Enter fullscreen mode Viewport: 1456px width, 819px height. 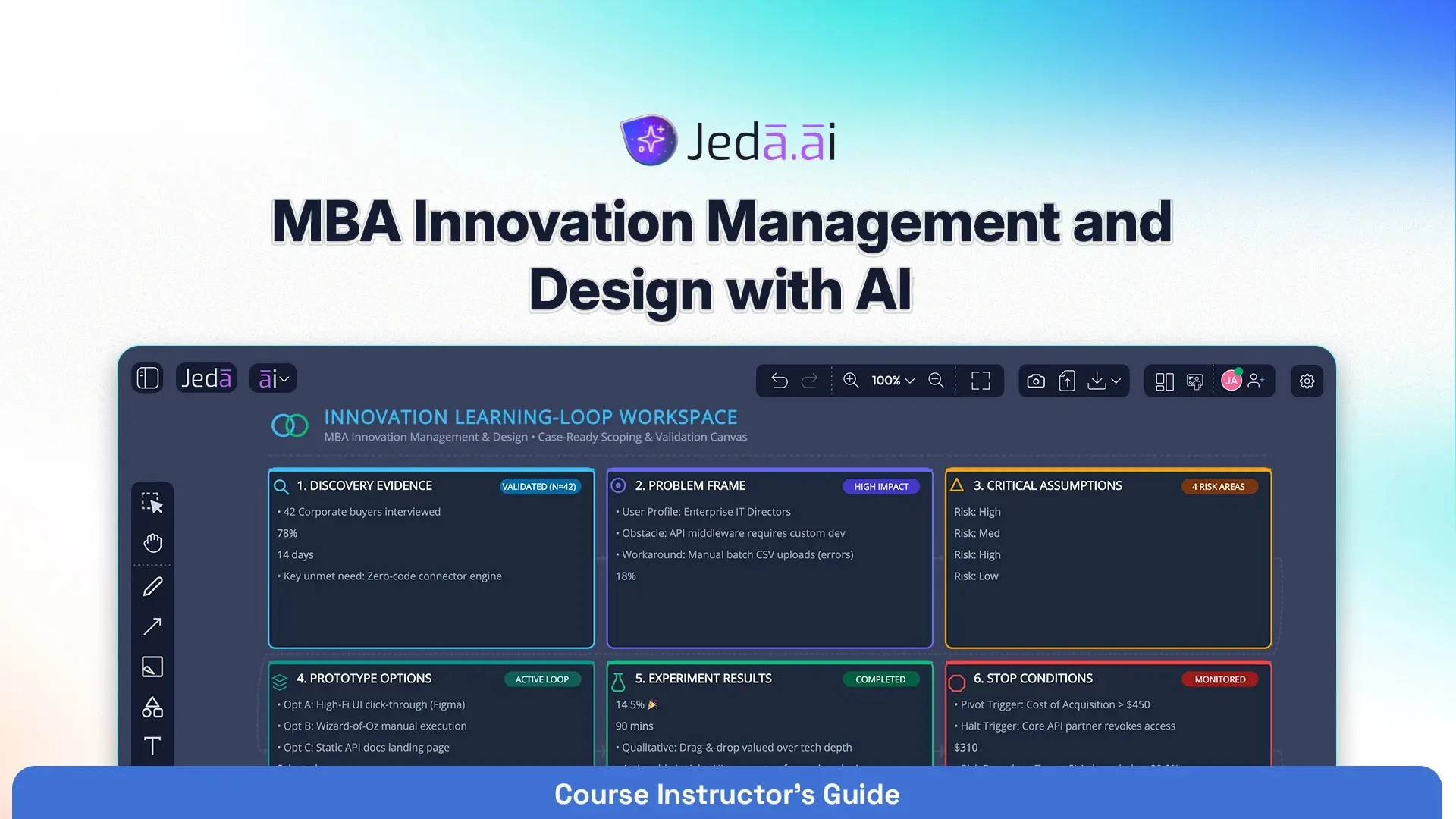pyautogui.click(x=981, y=381)
